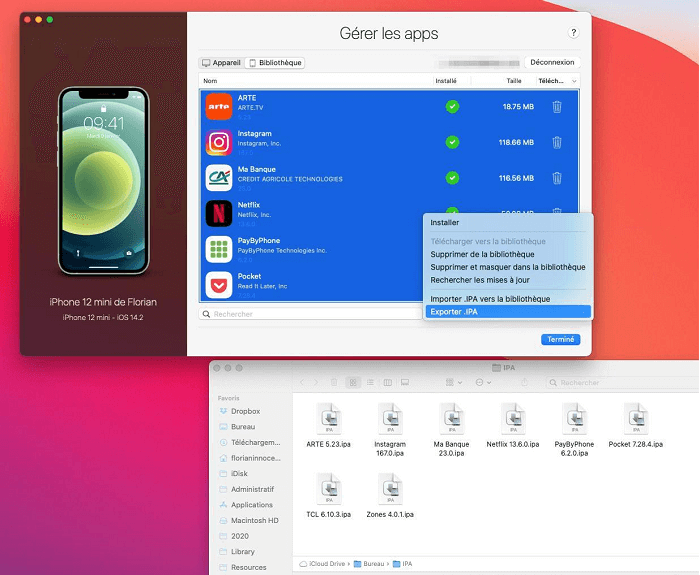
Task: Click the magnifier icon in Rechercher field
Action: (206, 314)
